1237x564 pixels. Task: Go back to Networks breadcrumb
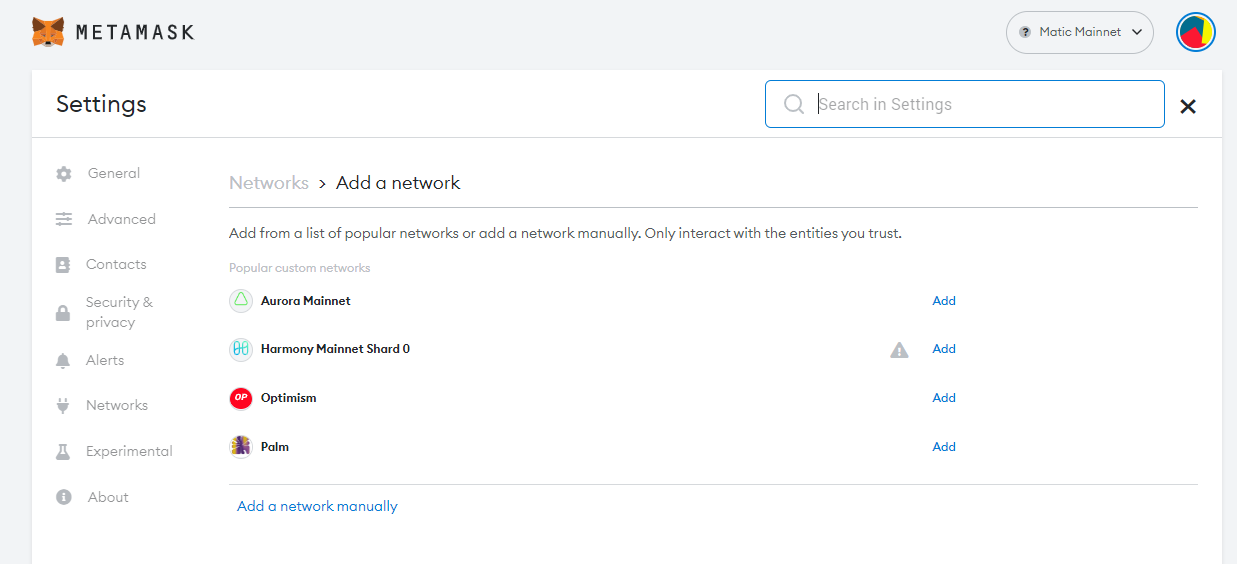pos(268,183)
